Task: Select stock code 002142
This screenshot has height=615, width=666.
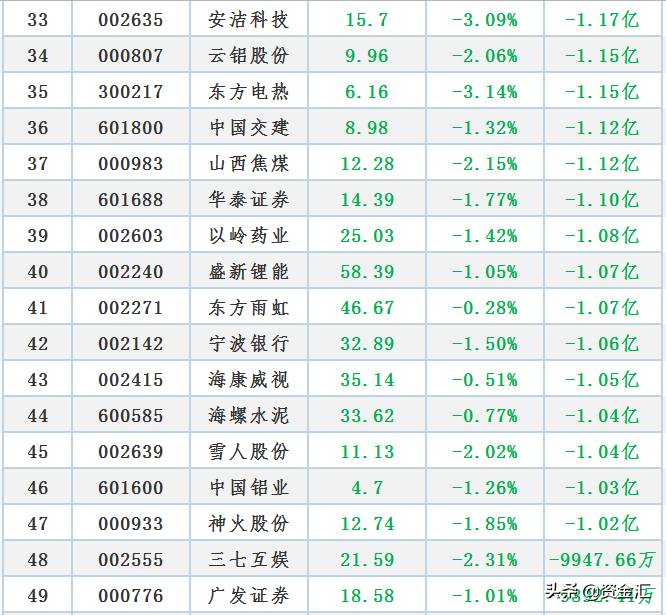Action: (131, 344)
